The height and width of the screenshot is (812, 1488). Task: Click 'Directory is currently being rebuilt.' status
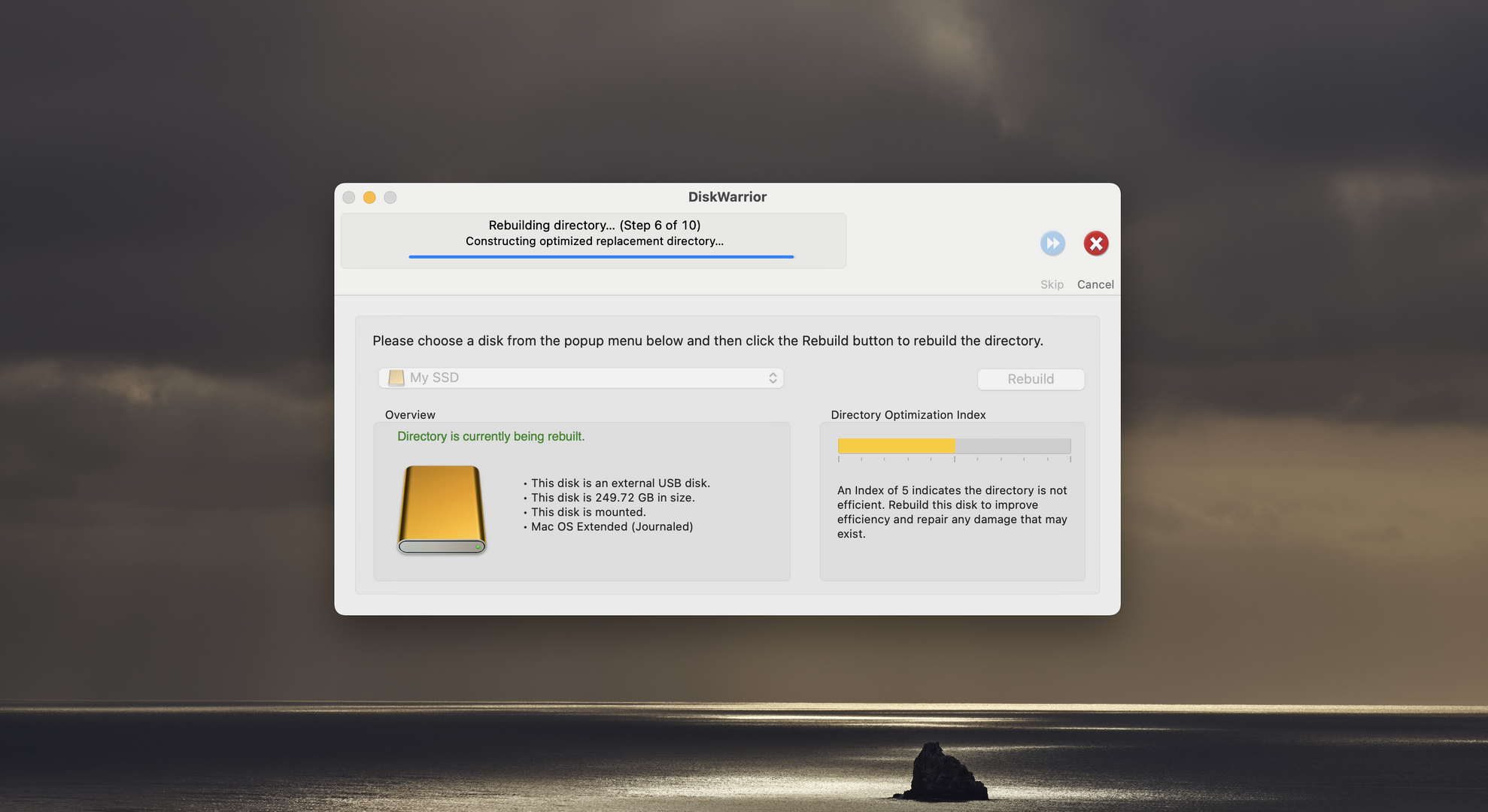(x=490, y=437)
